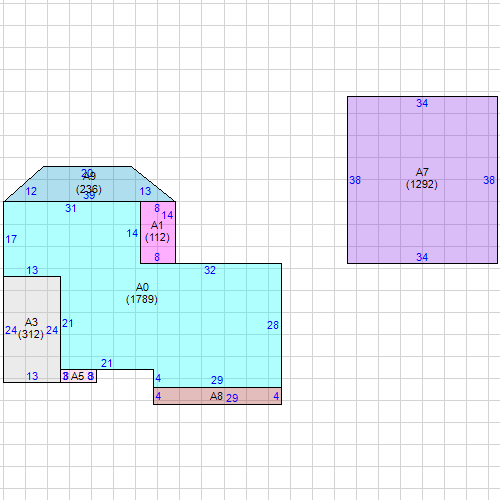The width and height of the screenshot is (500, 500).
Task: Click dimension 24 on A3's right side
Action: (52, 330)
